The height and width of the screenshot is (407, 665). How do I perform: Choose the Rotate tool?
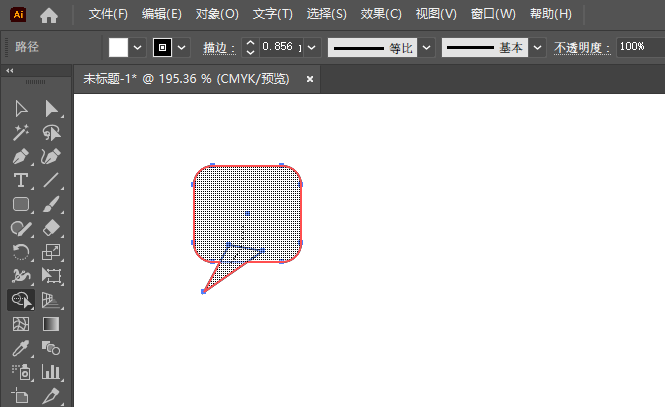pos(20,252)
